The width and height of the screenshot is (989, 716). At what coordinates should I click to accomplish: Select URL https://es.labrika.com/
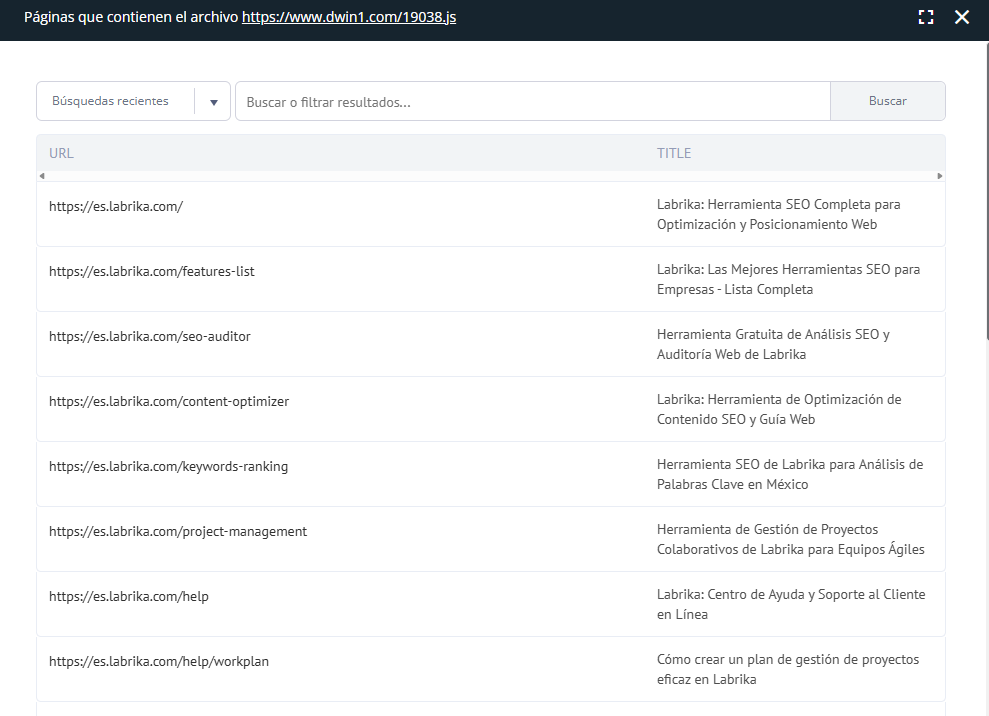click(x=116, y=206)
